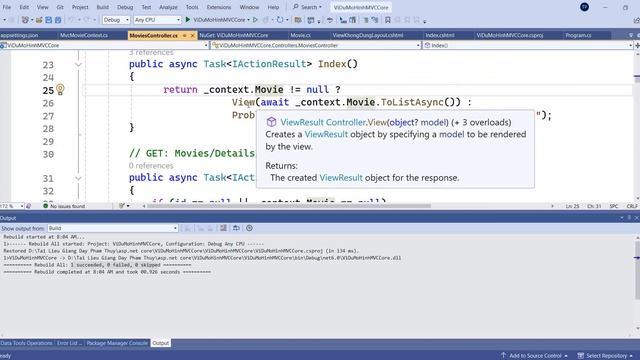Image resolution: width=640 pixels, height=360 pixels.
Task: Pin MoviesController.cs tab with pin icon
Action: click(184, 36)
